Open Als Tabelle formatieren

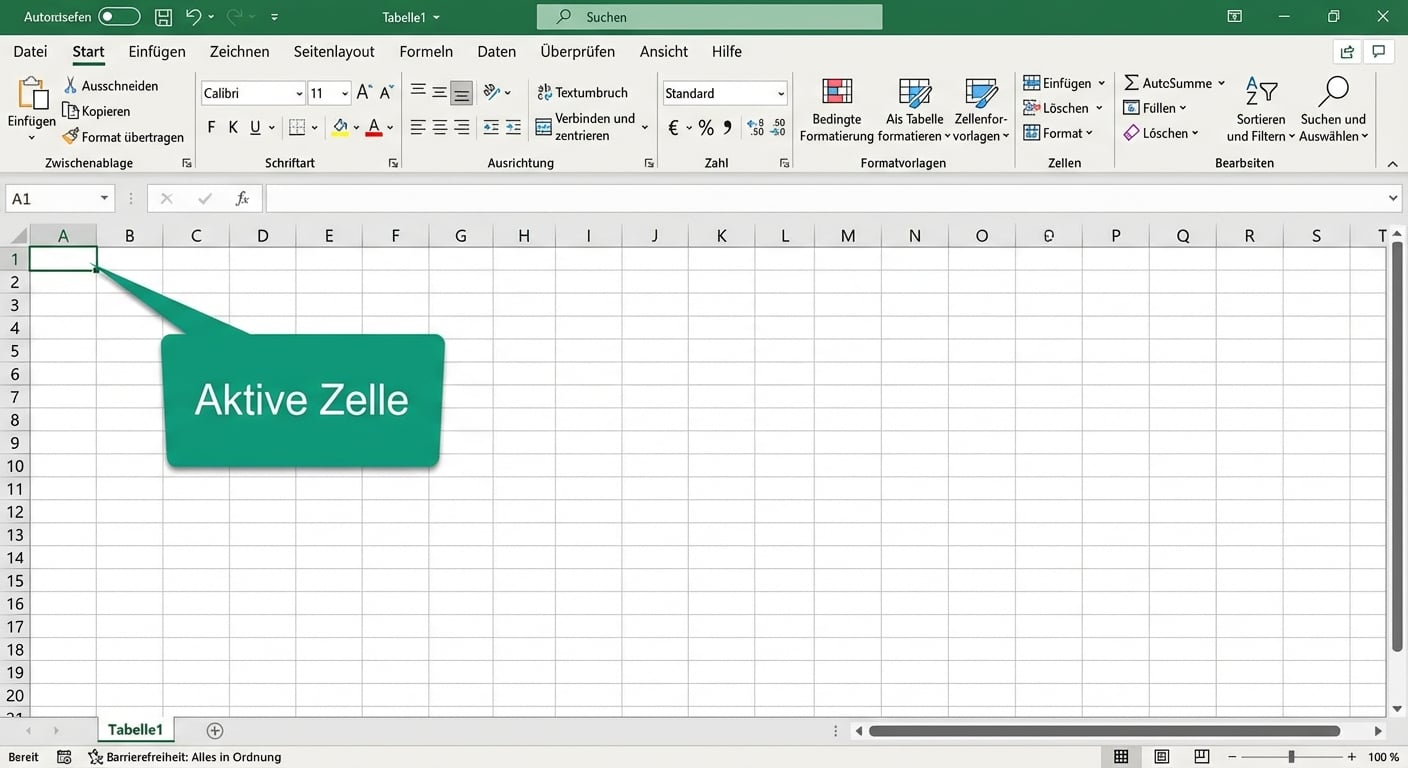coord(915,110)
